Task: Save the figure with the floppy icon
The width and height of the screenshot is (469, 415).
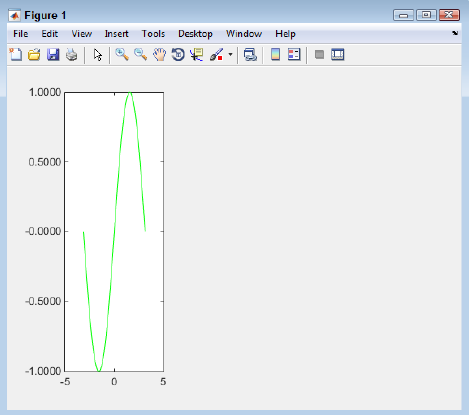Action: 53,54
